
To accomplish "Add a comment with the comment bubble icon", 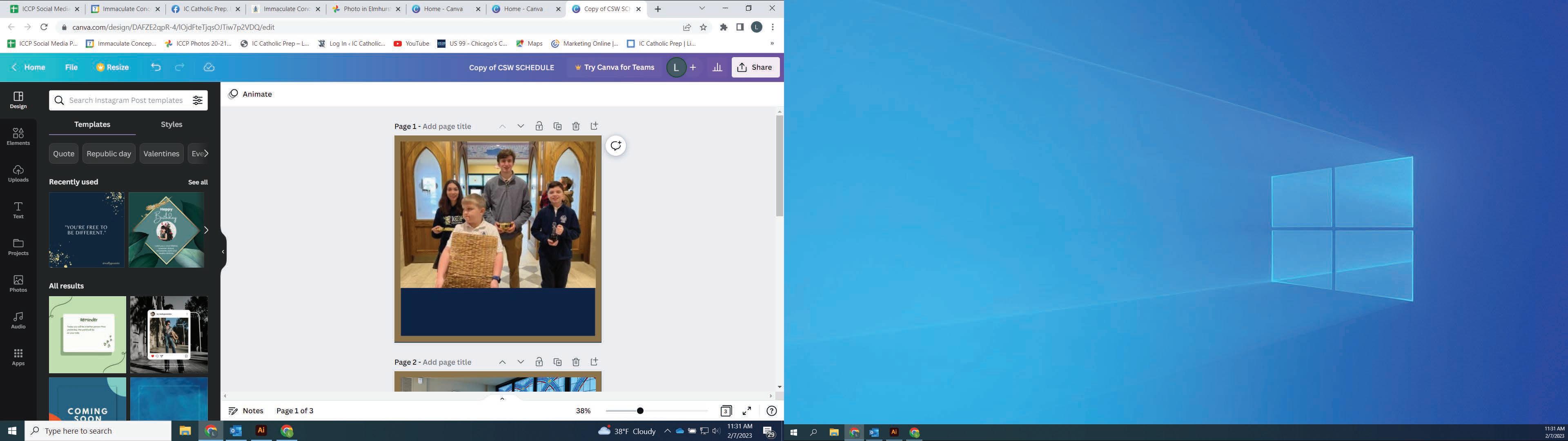I will point(615,145).
